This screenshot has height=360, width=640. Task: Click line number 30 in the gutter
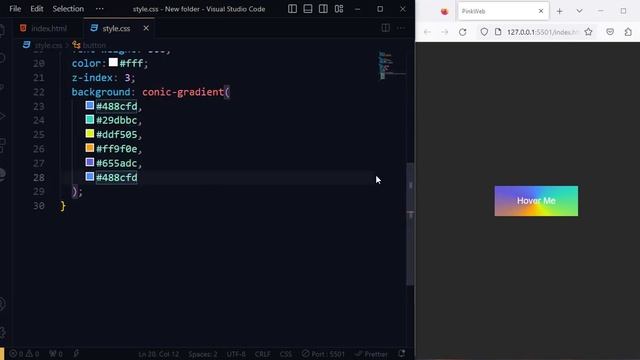(39, 206)
